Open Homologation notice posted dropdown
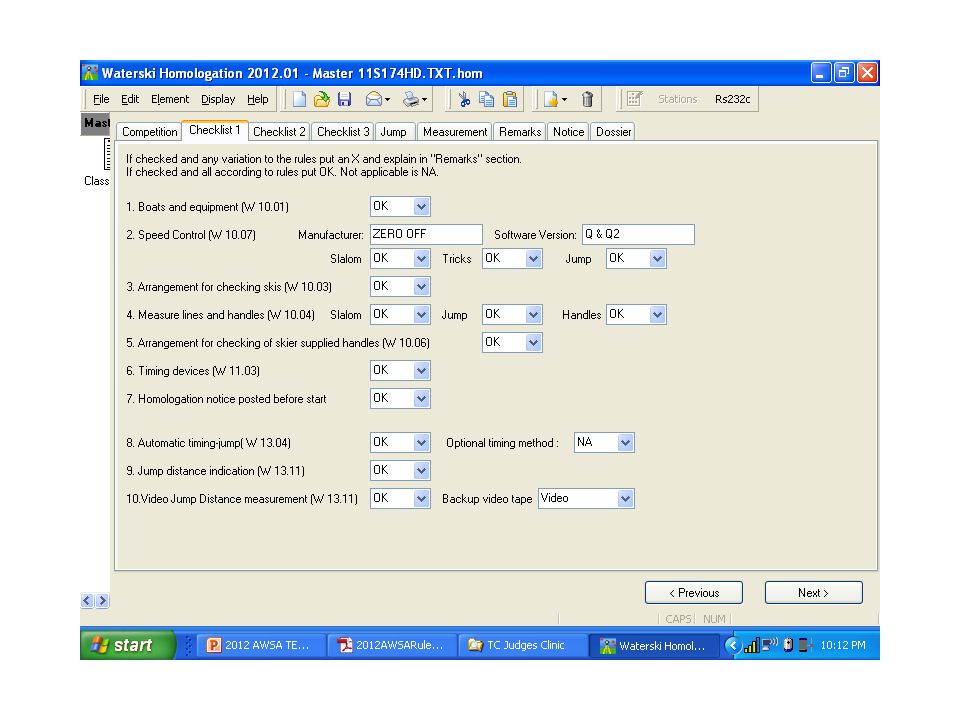The width and height of the screenshot is (960, 720). [421, 399]
